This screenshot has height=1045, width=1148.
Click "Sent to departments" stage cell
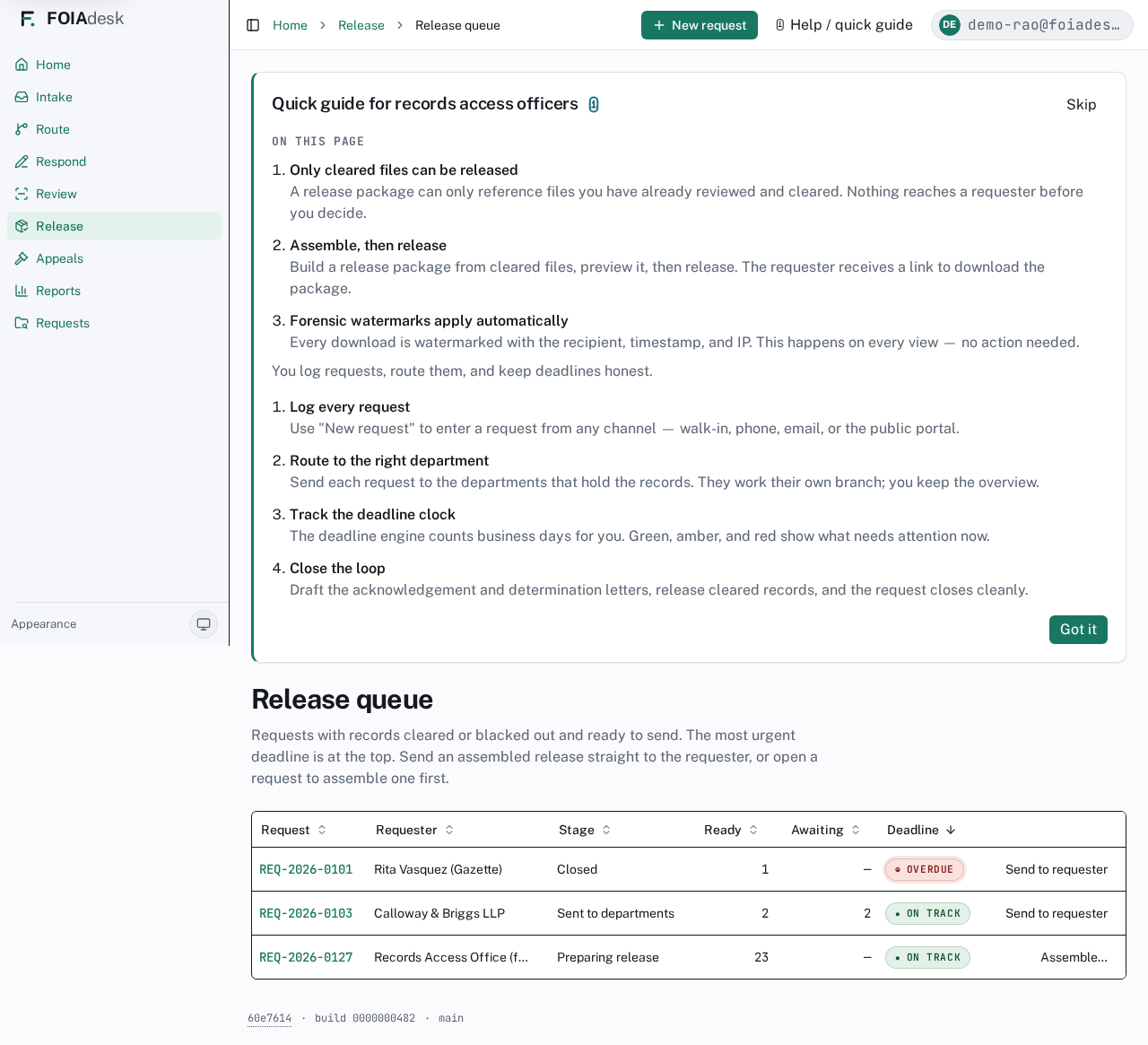click(x=615, y=913)
